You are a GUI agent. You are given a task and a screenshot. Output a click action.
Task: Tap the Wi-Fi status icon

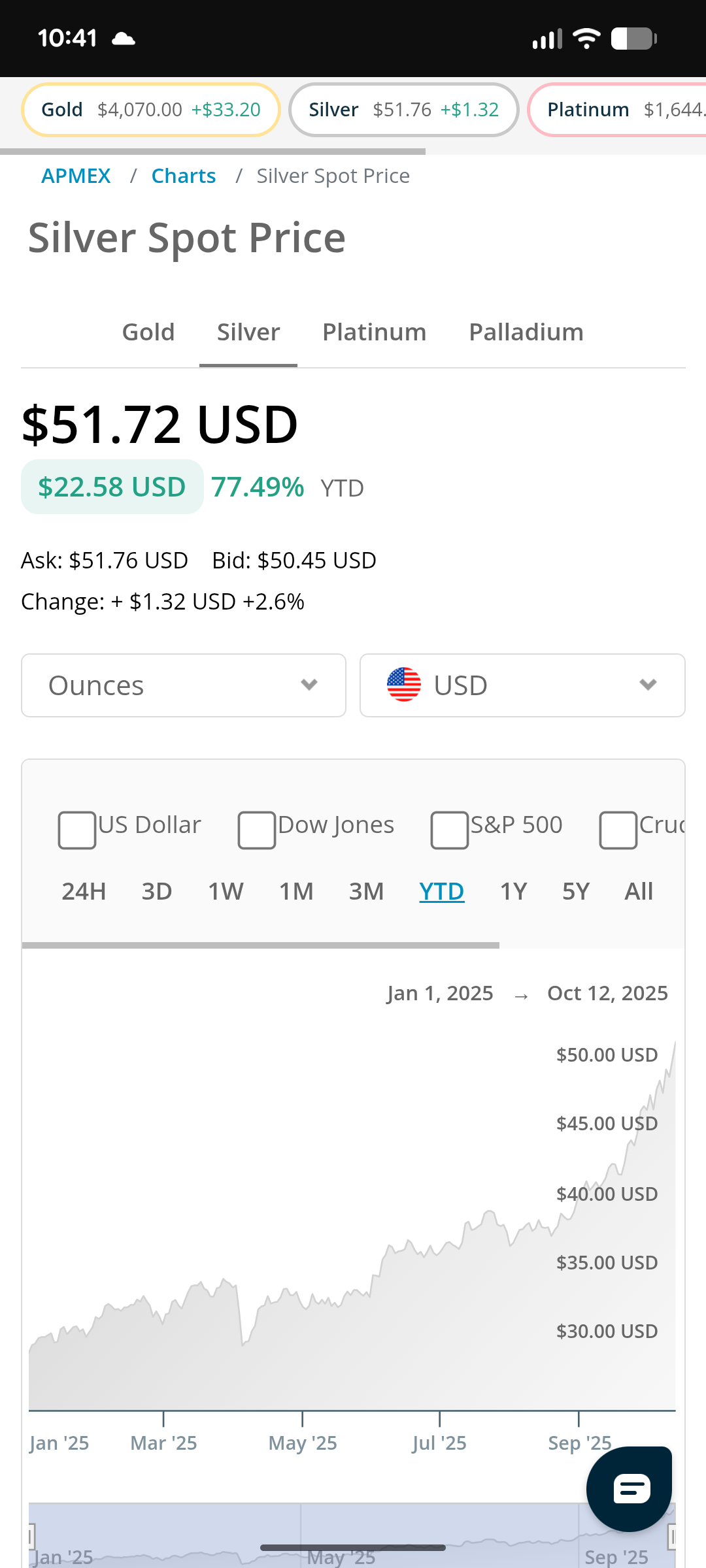586,39
